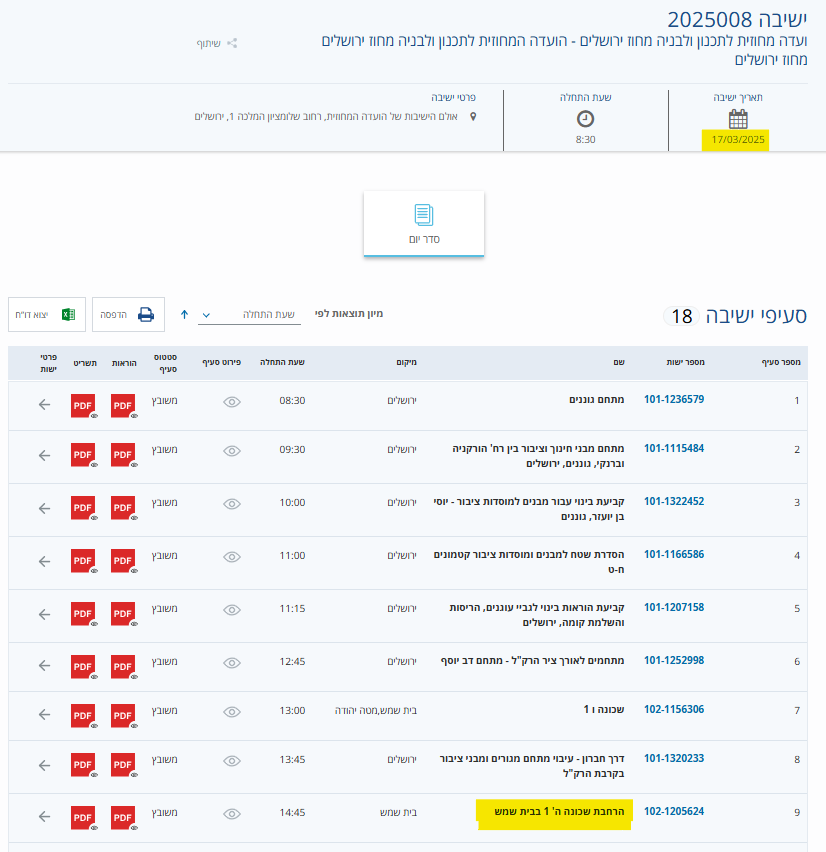The height and width of the screenshot is (852, 826).
Task: Open הוראות PDF for plan 101-1320233
Action: (x=123, y=765)
